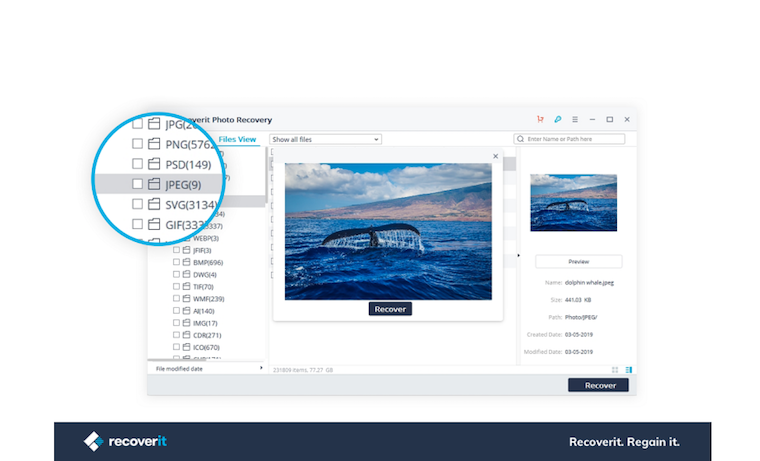Check the TIF(70) checkbox
760x461 pixels.
click(x=176, y=286)
